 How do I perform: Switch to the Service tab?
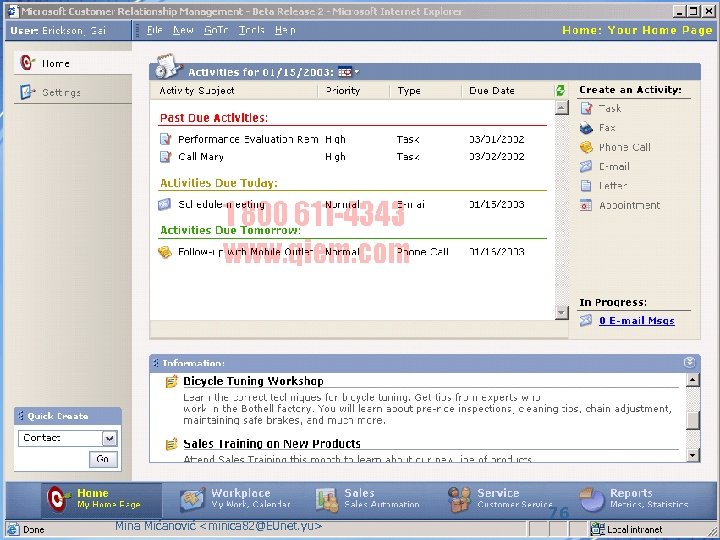(x=501, y=499)
